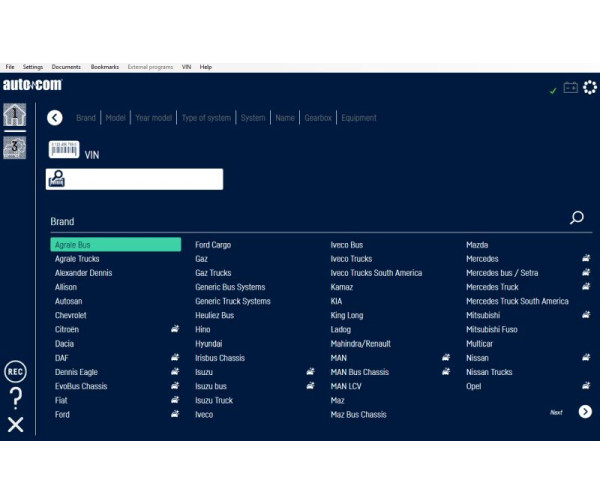Click the home icon in left sidebar
This screenshot has height=504, width=600.
[15, 115]
